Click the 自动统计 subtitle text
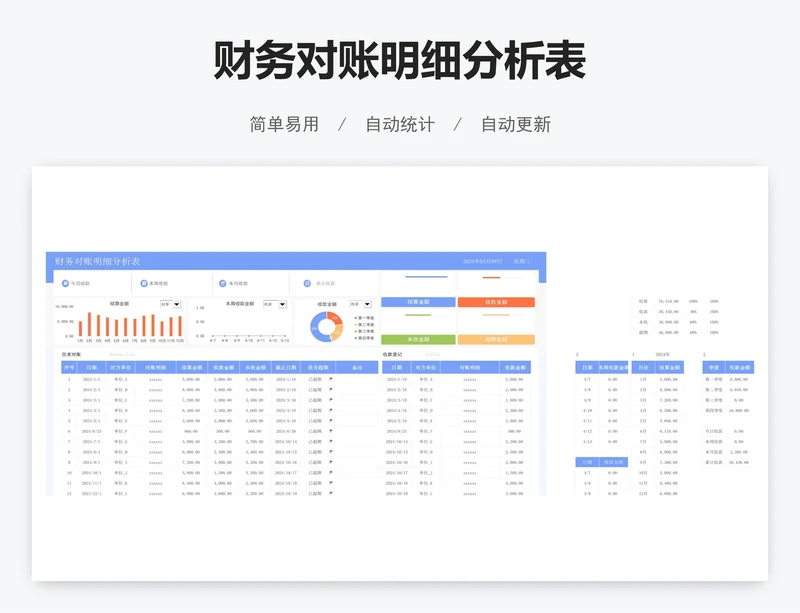This screenshot has height=613, width=800. coord(400,125)
